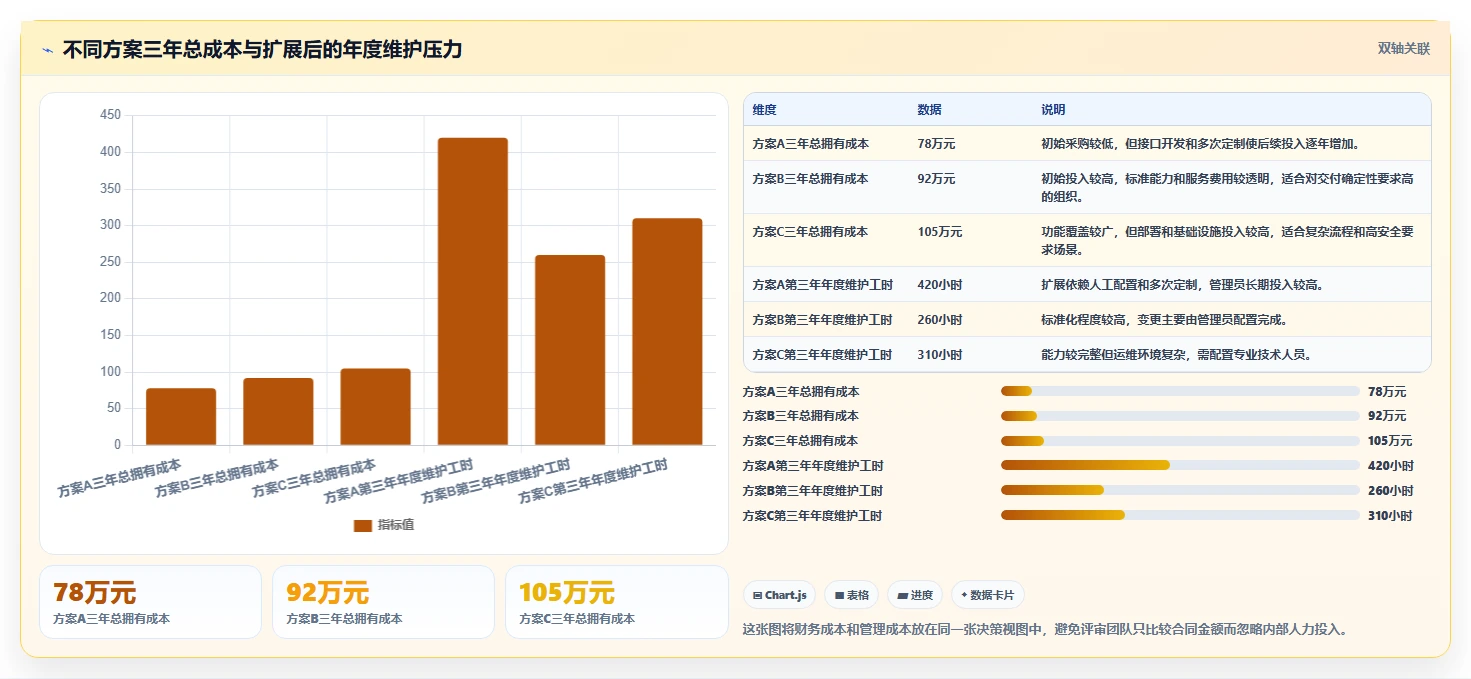Click the 450 tick on the y-axis
1471x679 pixels.
pyautogui.click(x=110, y=115)
